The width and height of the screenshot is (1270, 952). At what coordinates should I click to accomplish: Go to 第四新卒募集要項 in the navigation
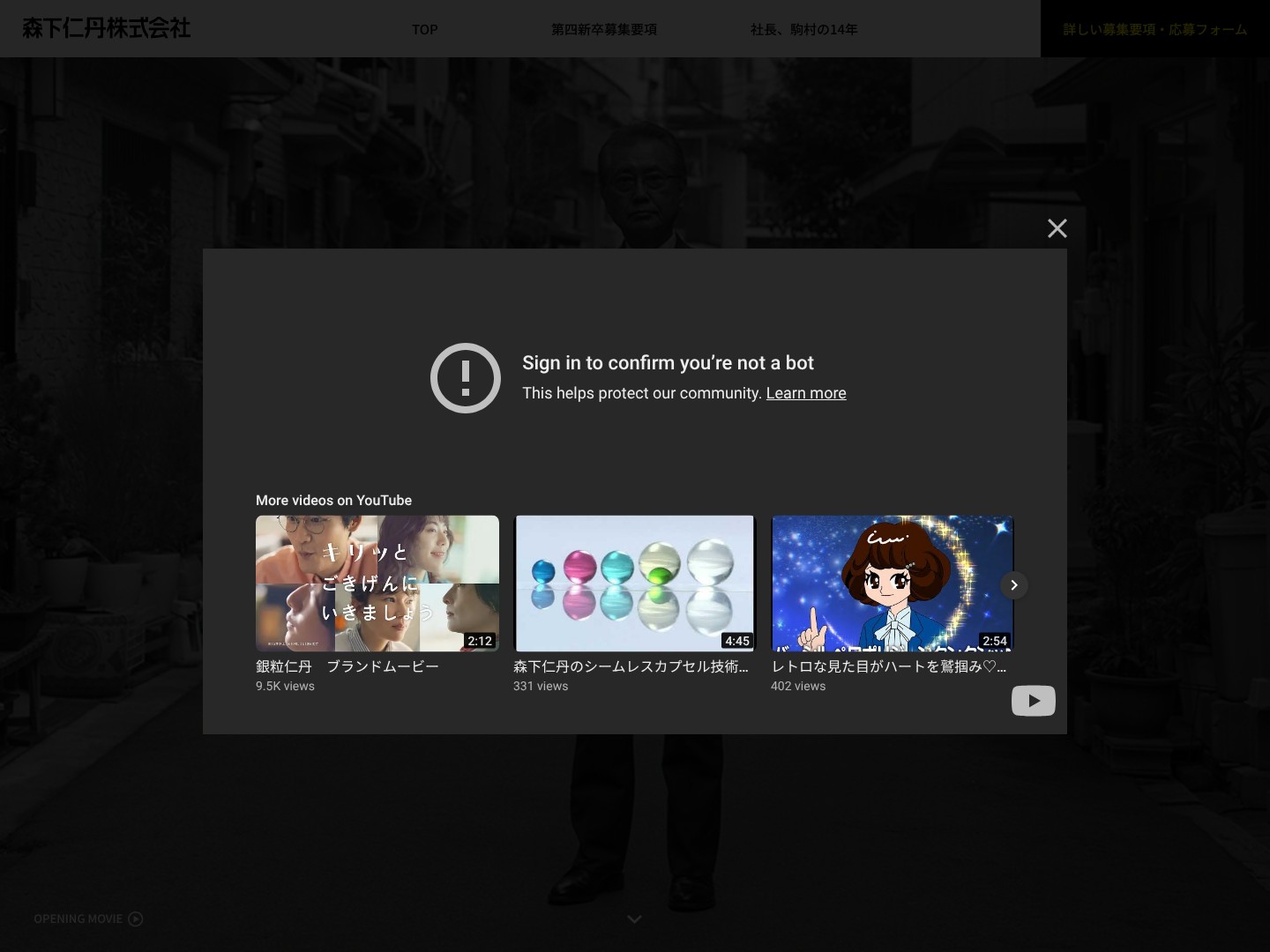pyautogui.click(x=604, y=29)
